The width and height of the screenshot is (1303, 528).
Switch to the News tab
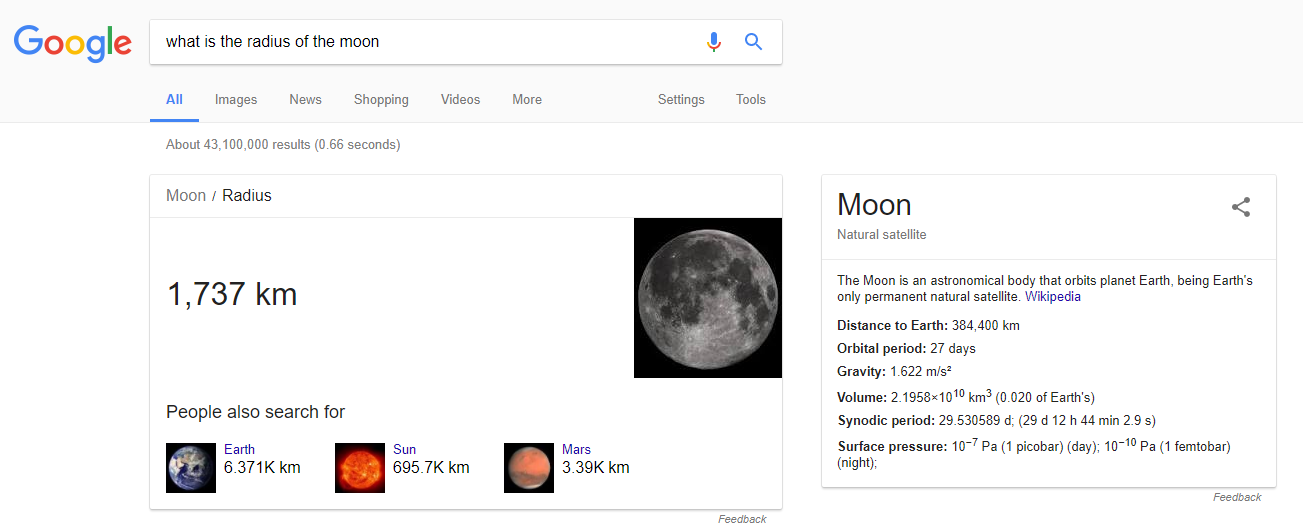click(305, 99)
